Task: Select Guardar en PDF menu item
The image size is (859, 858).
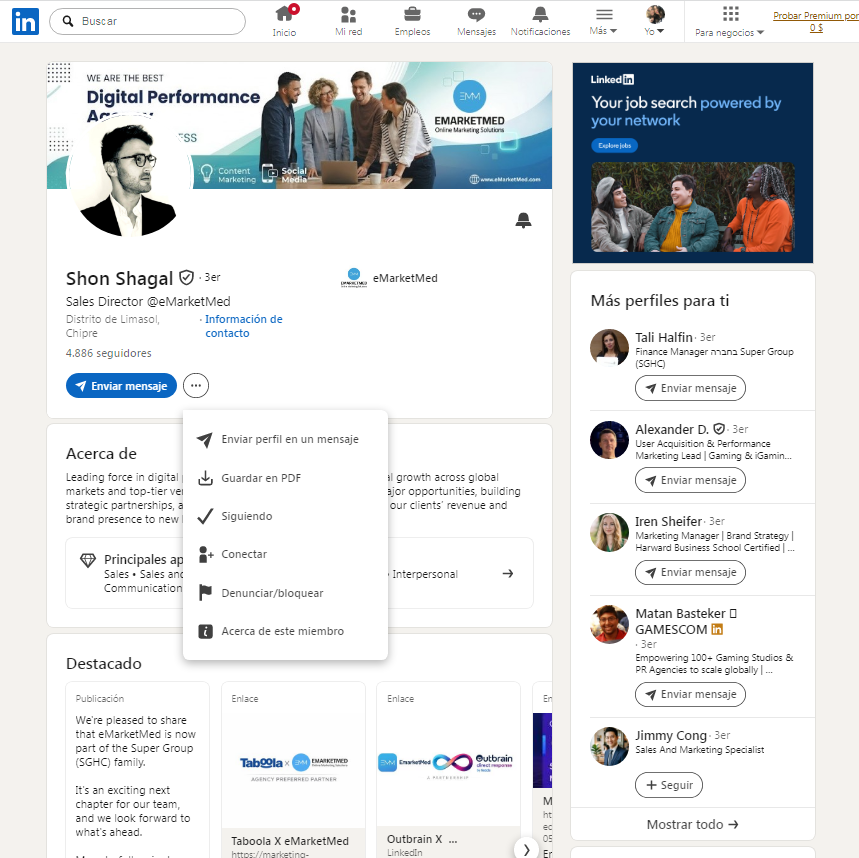Action: 285,478
